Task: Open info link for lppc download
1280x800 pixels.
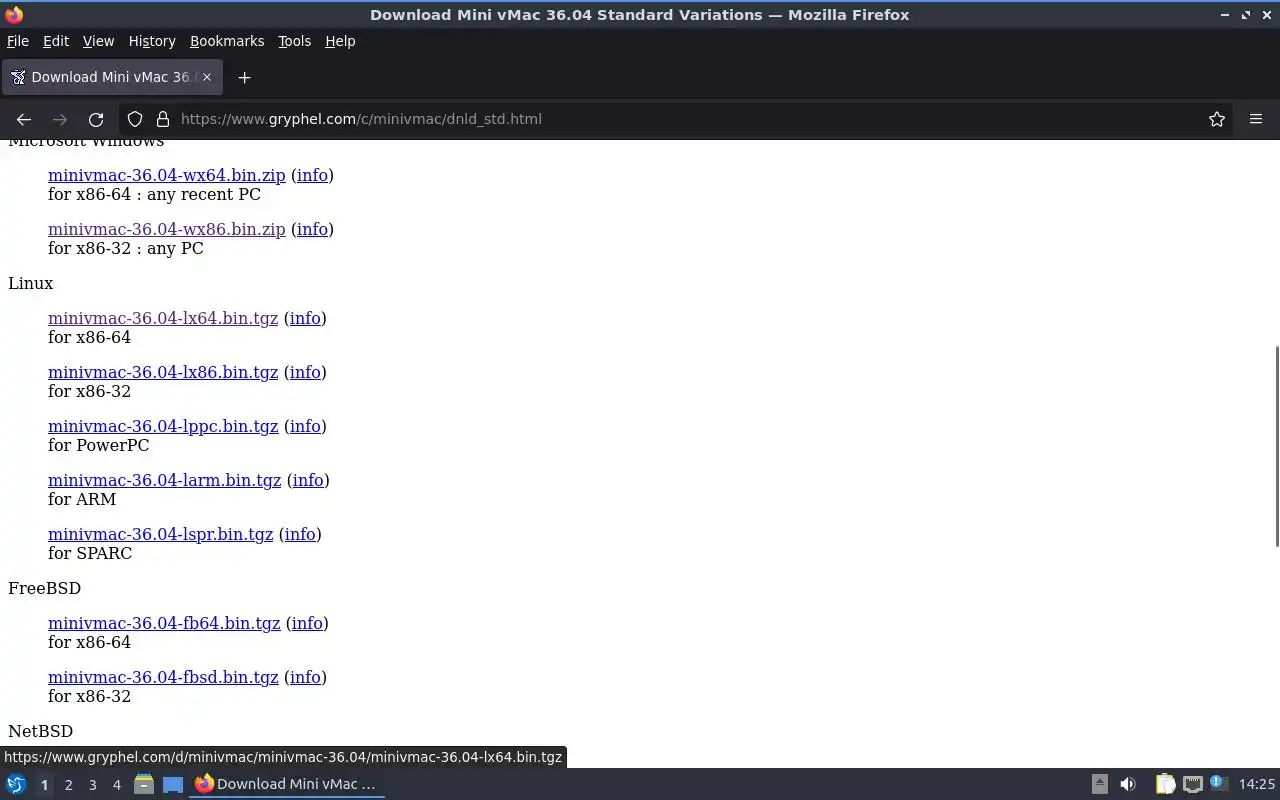Action: pos(305,426)
